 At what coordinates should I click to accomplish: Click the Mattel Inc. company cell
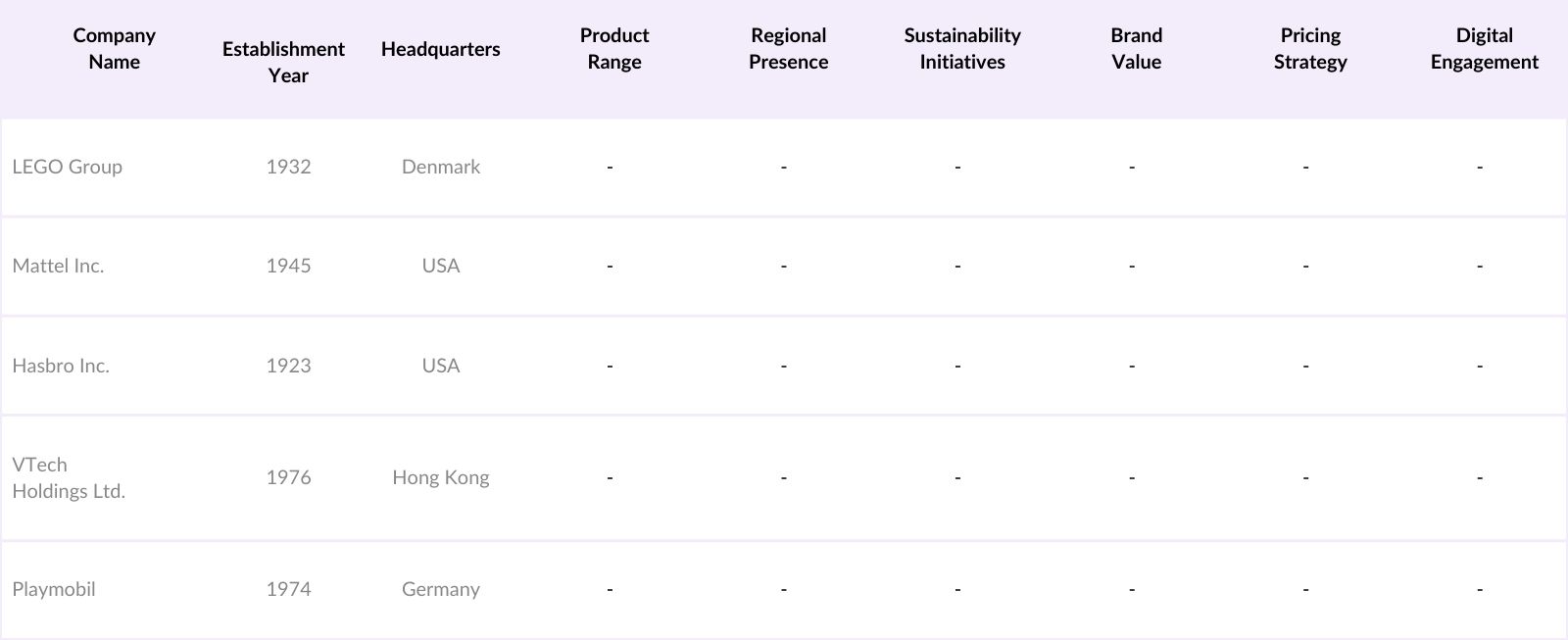[58, 266]
